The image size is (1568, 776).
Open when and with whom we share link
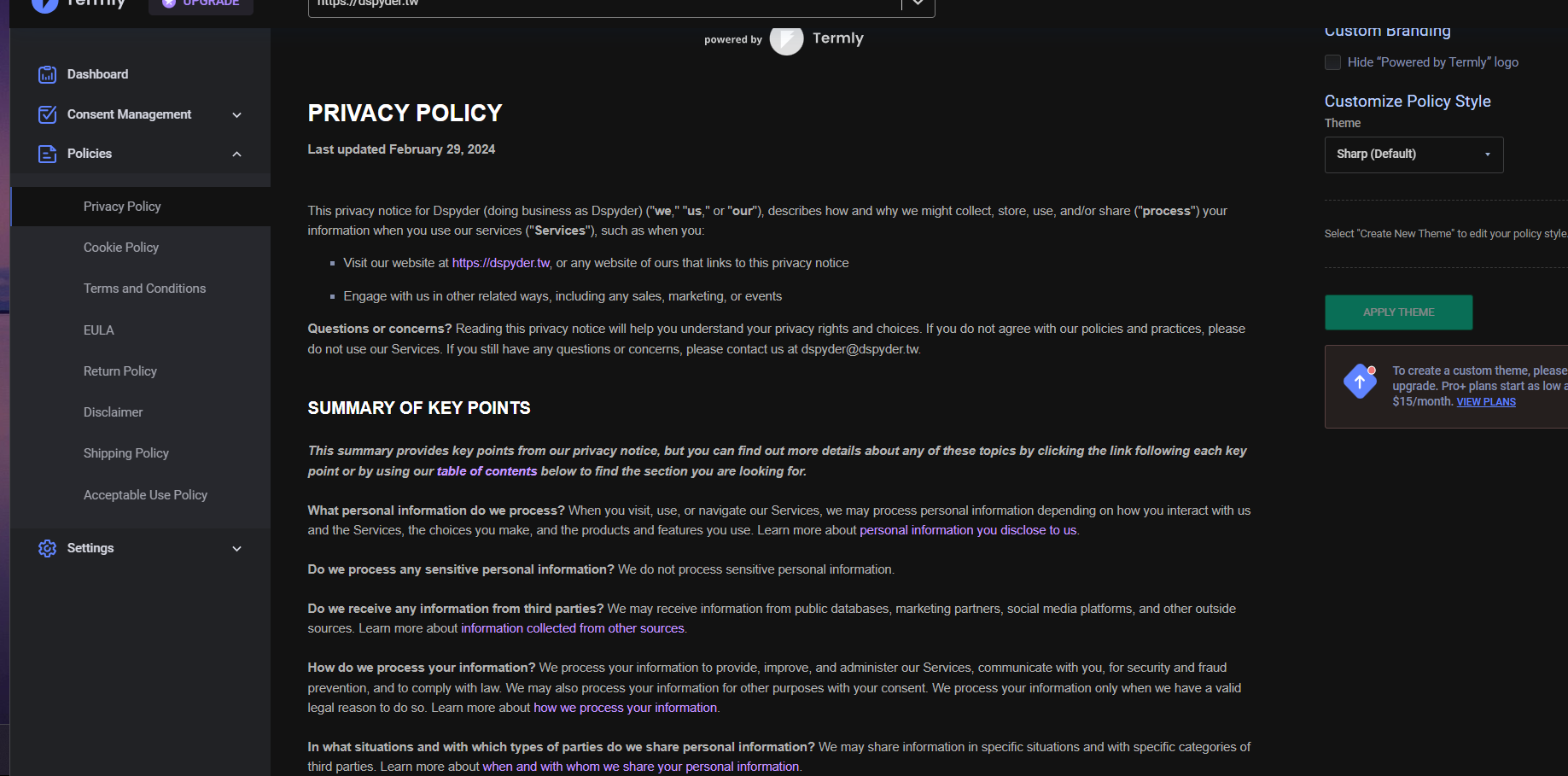pyautogui.click(x=641, y=767)
